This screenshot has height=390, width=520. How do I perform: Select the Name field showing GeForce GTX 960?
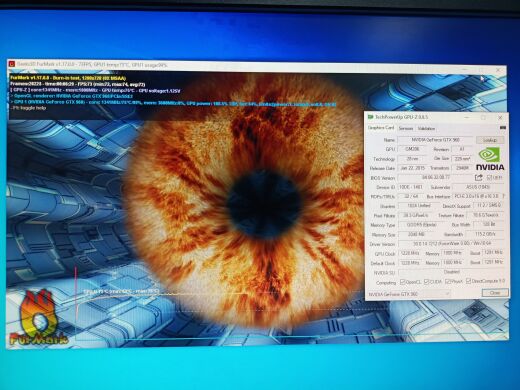click(435, 140)
